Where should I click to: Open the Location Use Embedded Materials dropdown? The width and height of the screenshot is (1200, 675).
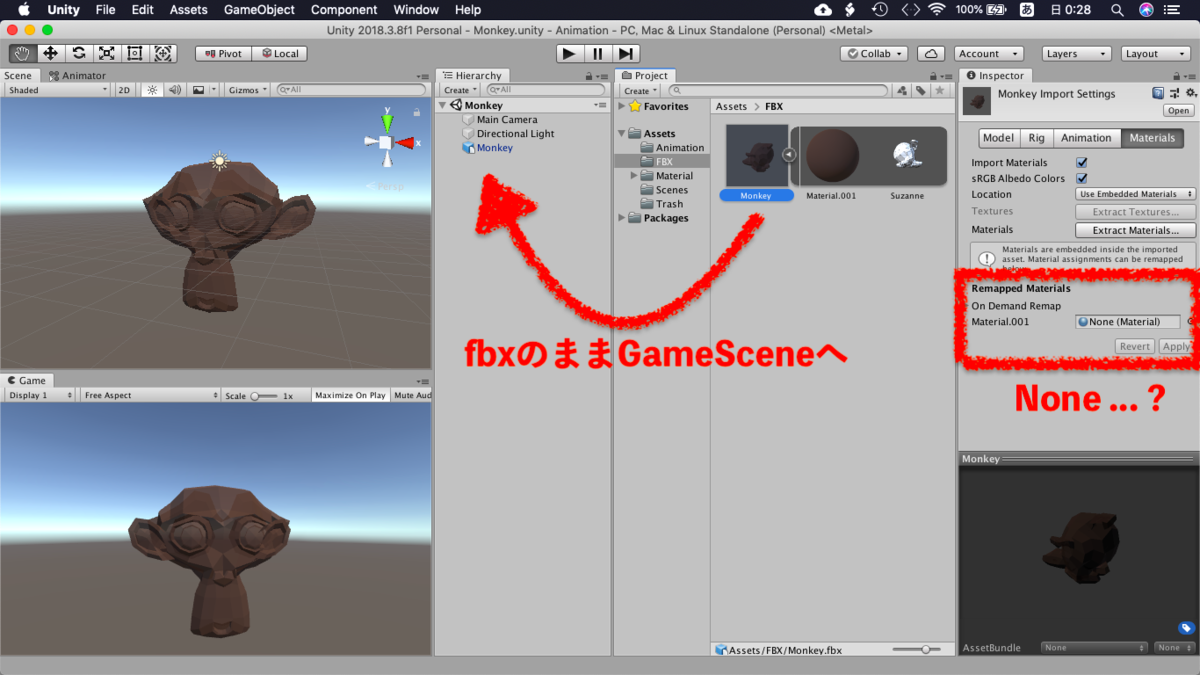(x=1136, y=194)
